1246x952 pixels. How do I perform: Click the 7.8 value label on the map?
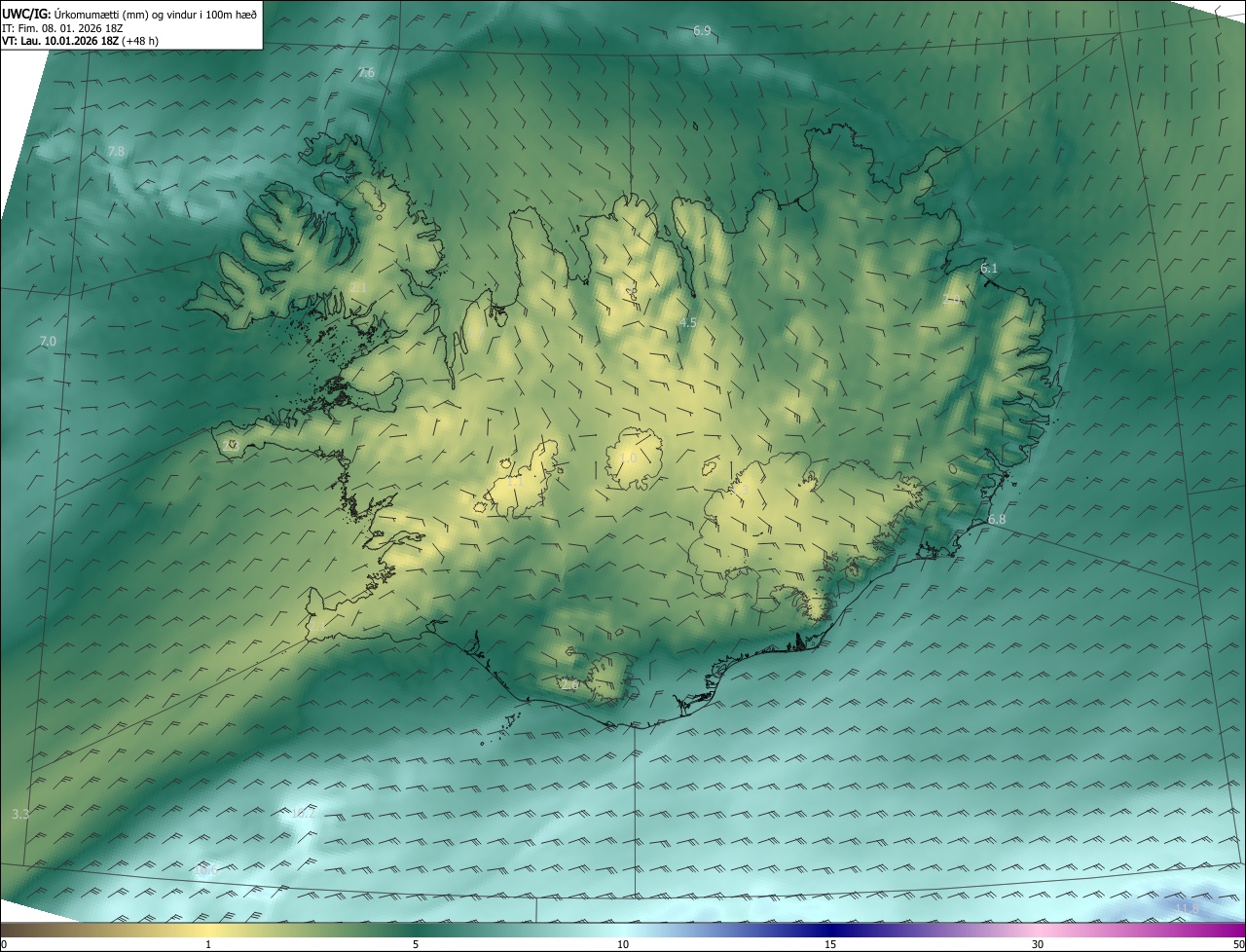116,151
